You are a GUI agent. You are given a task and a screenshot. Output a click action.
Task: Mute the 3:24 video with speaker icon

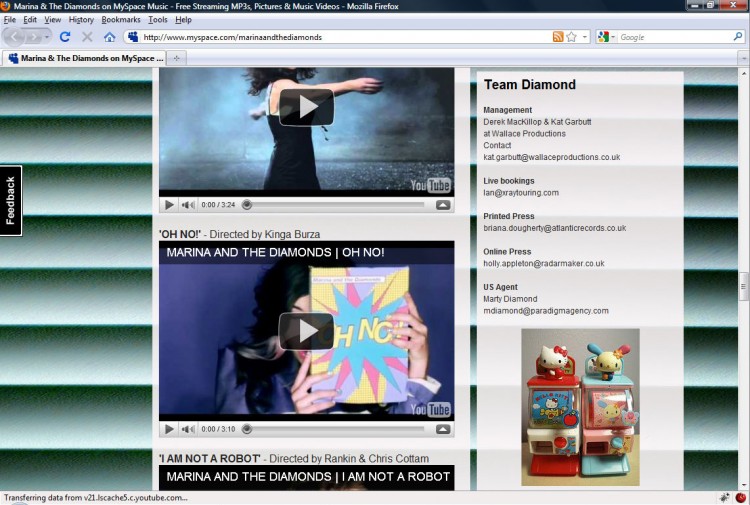click(188, 205)
